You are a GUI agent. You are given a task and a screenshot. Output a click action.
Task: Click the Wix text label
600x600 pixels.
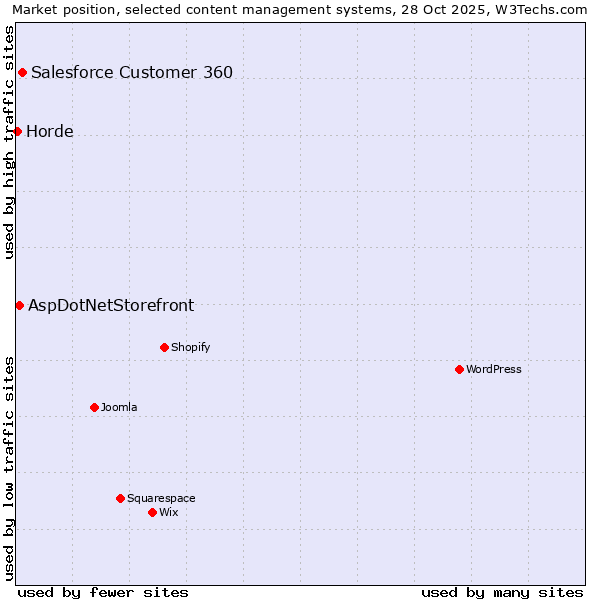[168, 512]
